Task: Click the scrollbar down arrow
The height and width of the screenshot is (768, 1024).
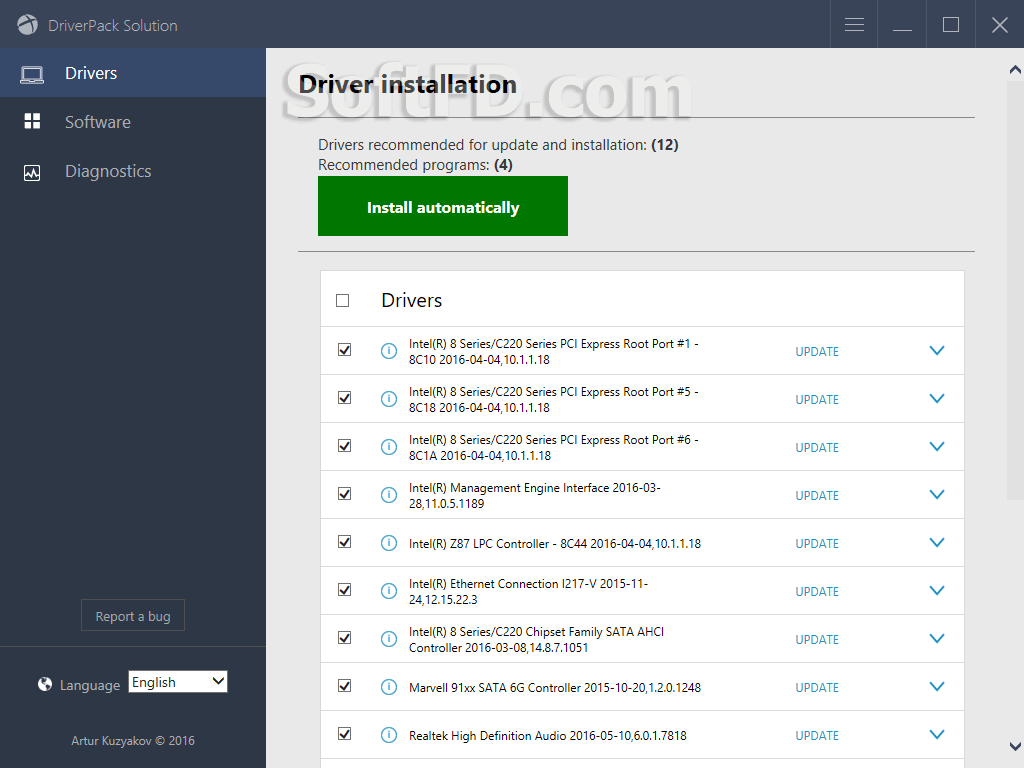Action: coord(1015,746)
